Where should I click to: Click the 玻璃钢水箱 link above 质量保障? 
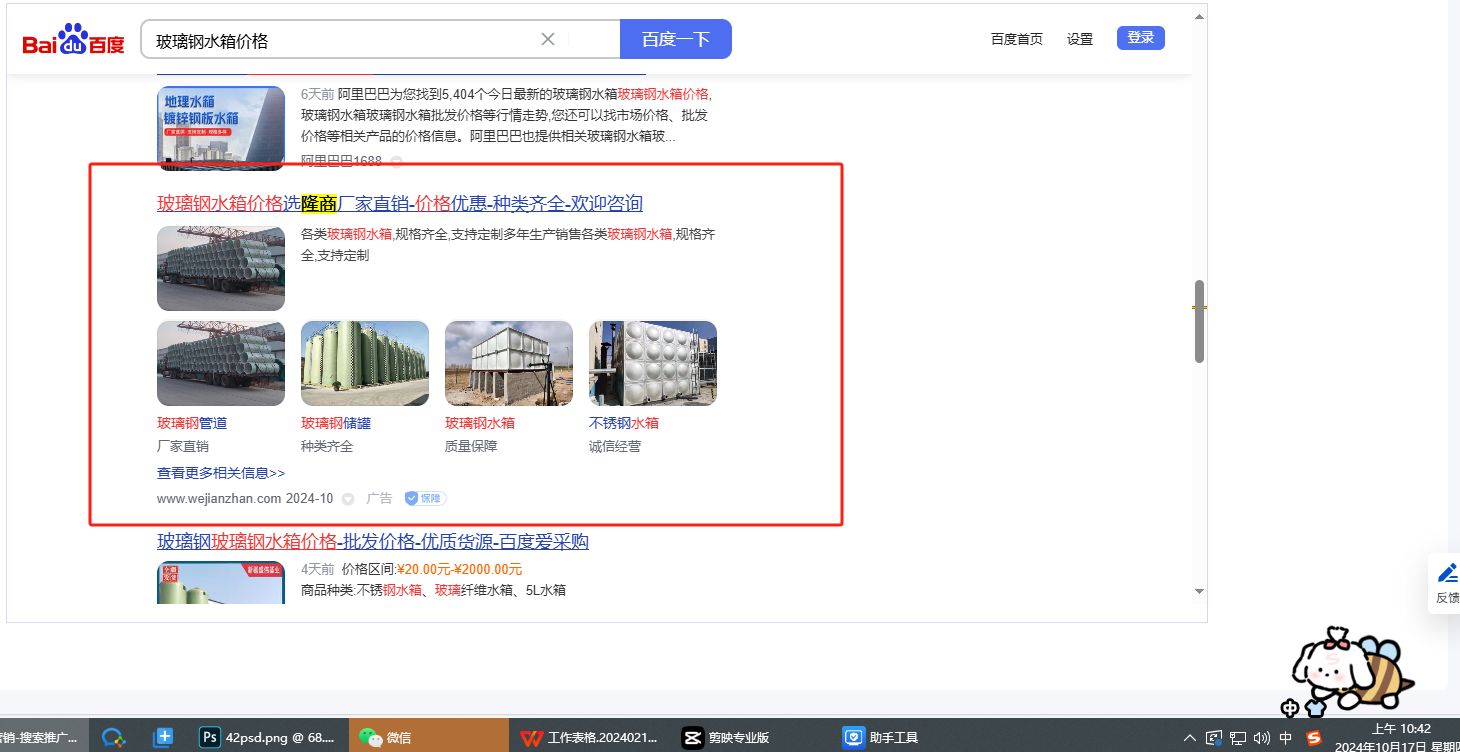pos(480,423)
